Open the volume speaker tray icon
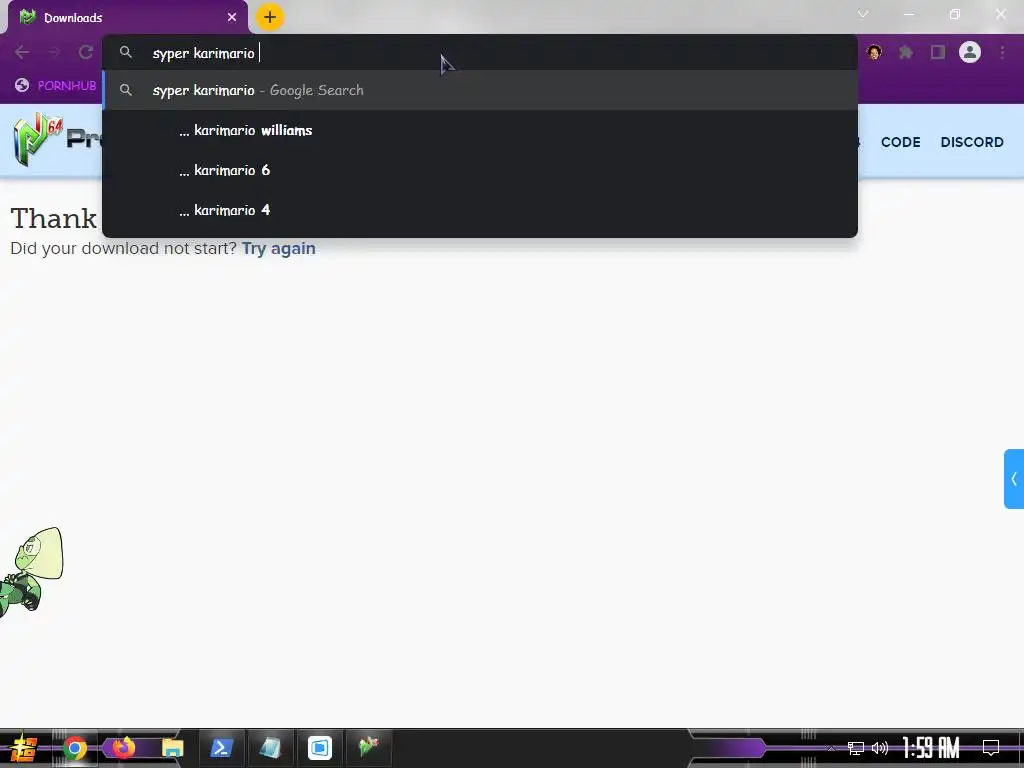Viewport: 1024px width, 768px height. pos(880,748)
